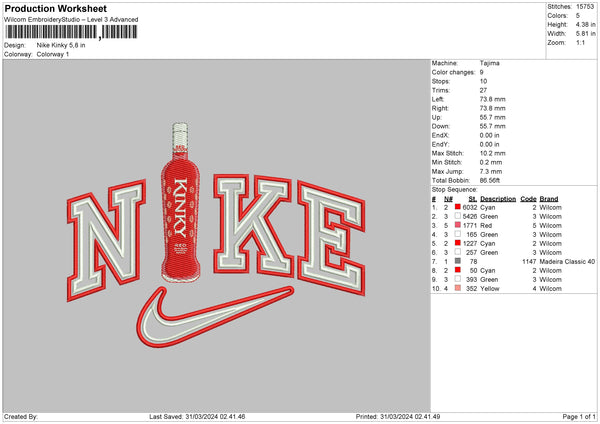Click the embroidered letter N
600x424 pixels.
106,240
